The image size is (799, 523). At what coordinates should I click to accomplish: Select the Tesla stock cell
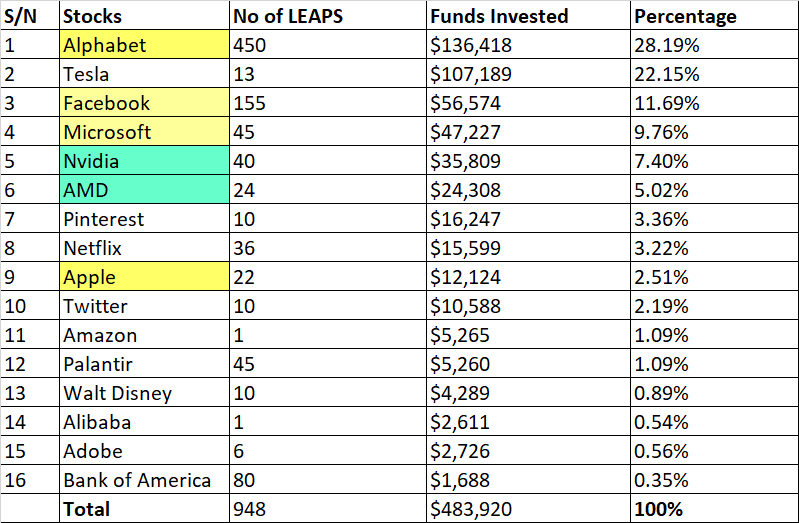pyautogui.click(x=143, y=74)
